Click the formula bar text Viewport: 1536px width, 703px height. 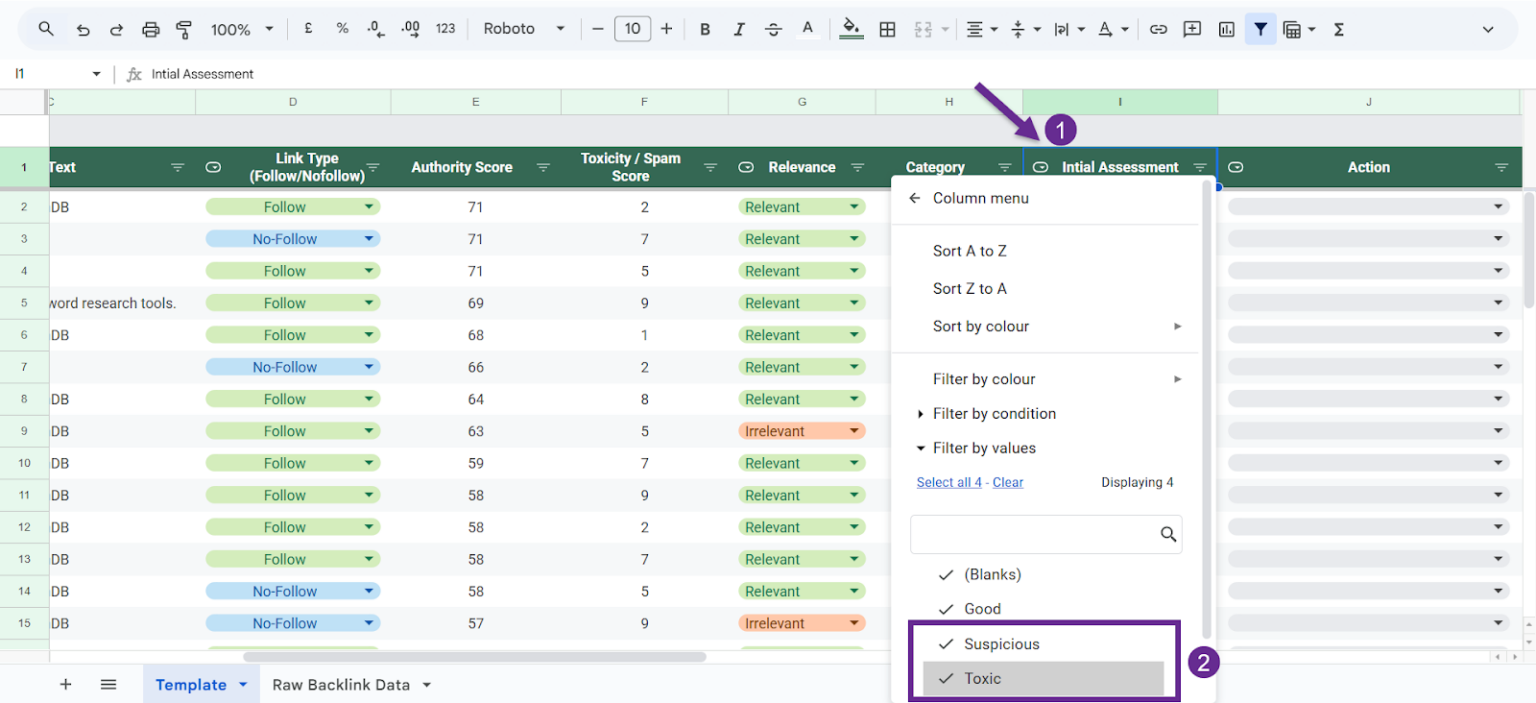click(202, 74)
